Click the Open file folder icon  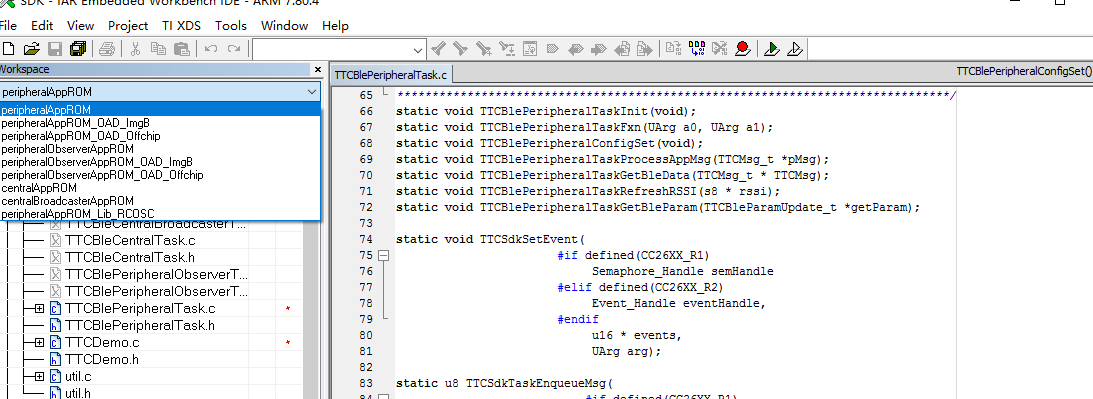(x=31, y=49)
